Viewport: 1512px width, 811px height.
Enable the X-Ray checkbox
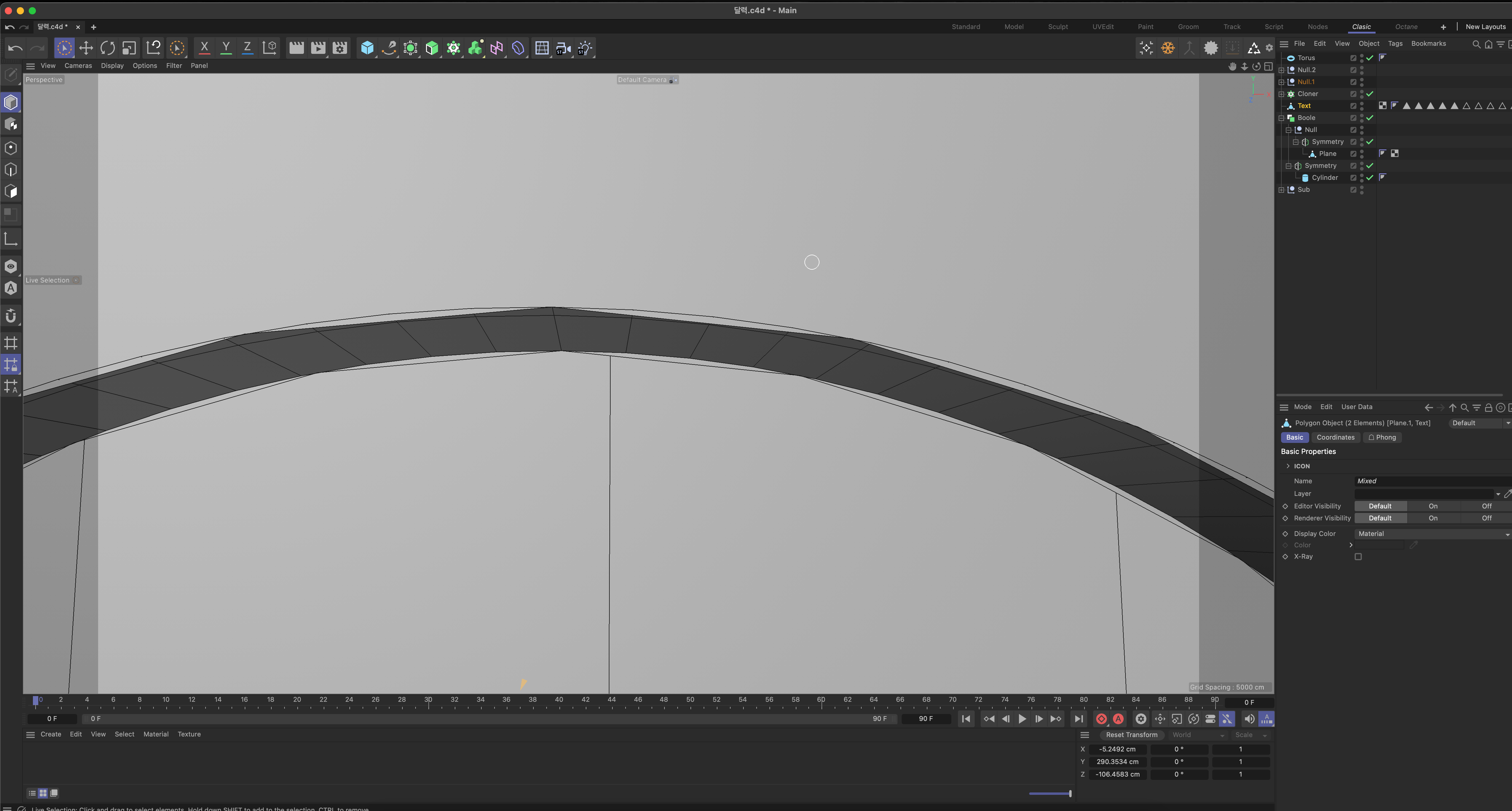point(1358,557)
